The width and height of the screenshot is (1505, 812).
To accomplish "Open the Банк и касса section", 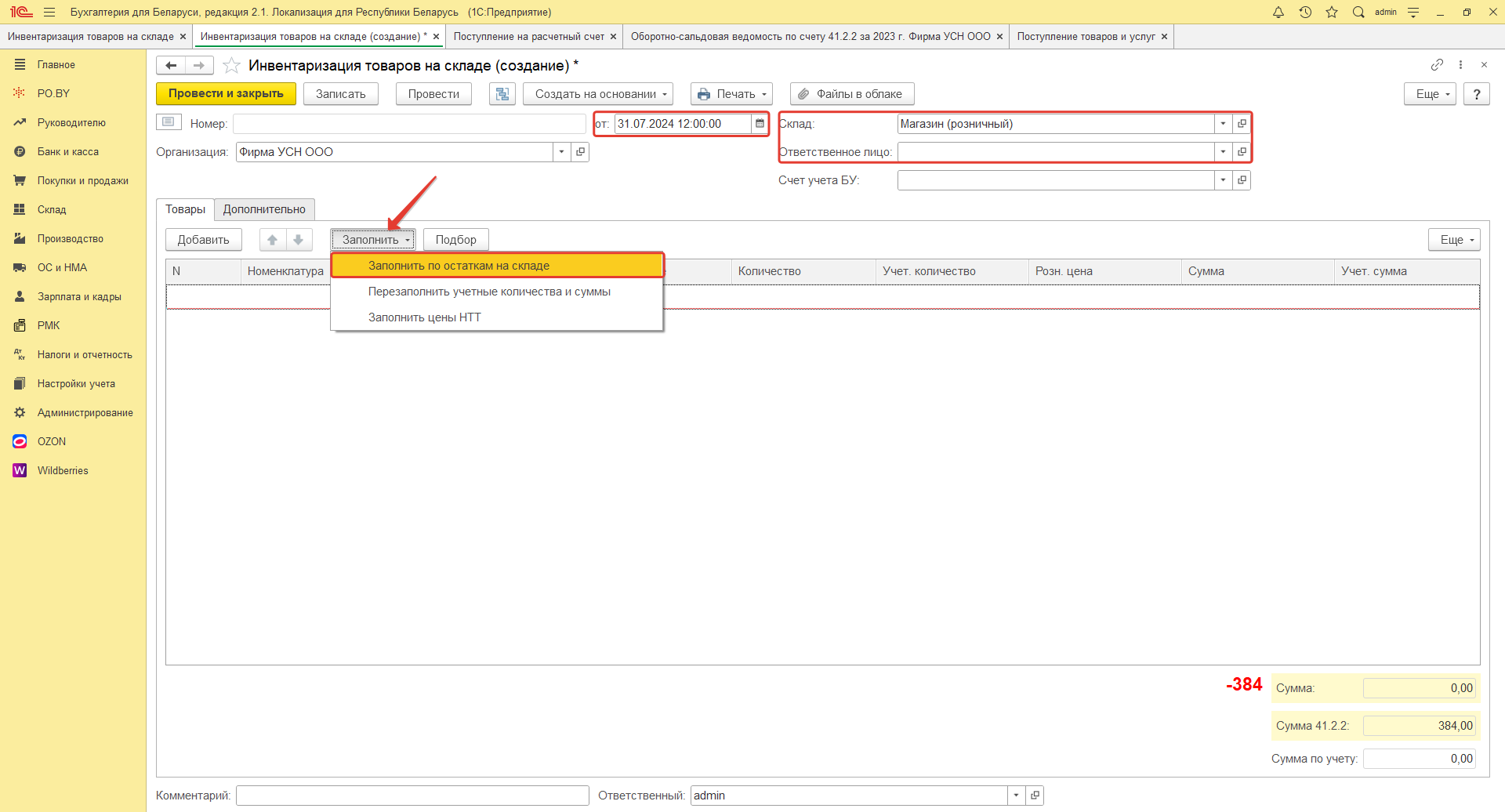I will pos(68,151).
